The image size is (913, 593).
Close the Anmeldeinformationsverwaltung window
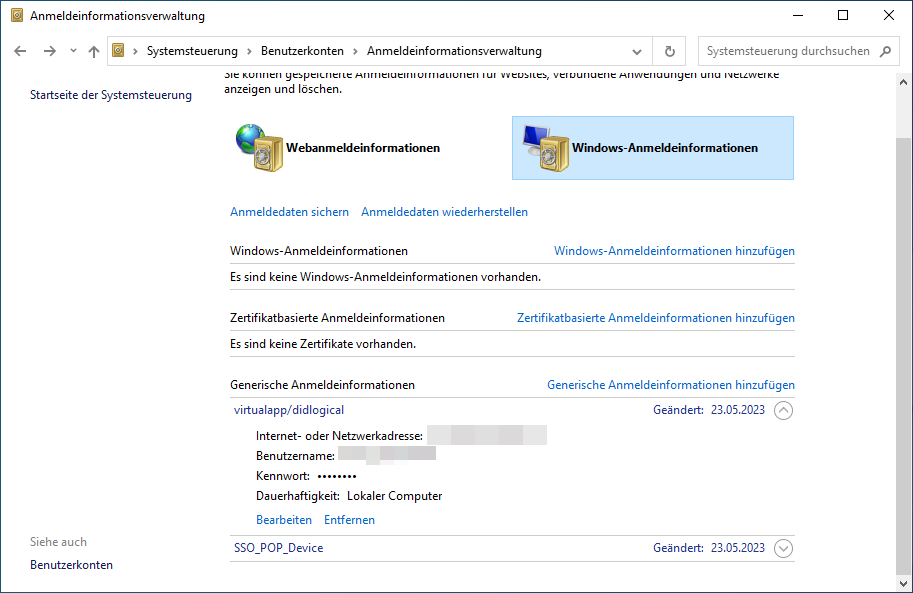889,16
